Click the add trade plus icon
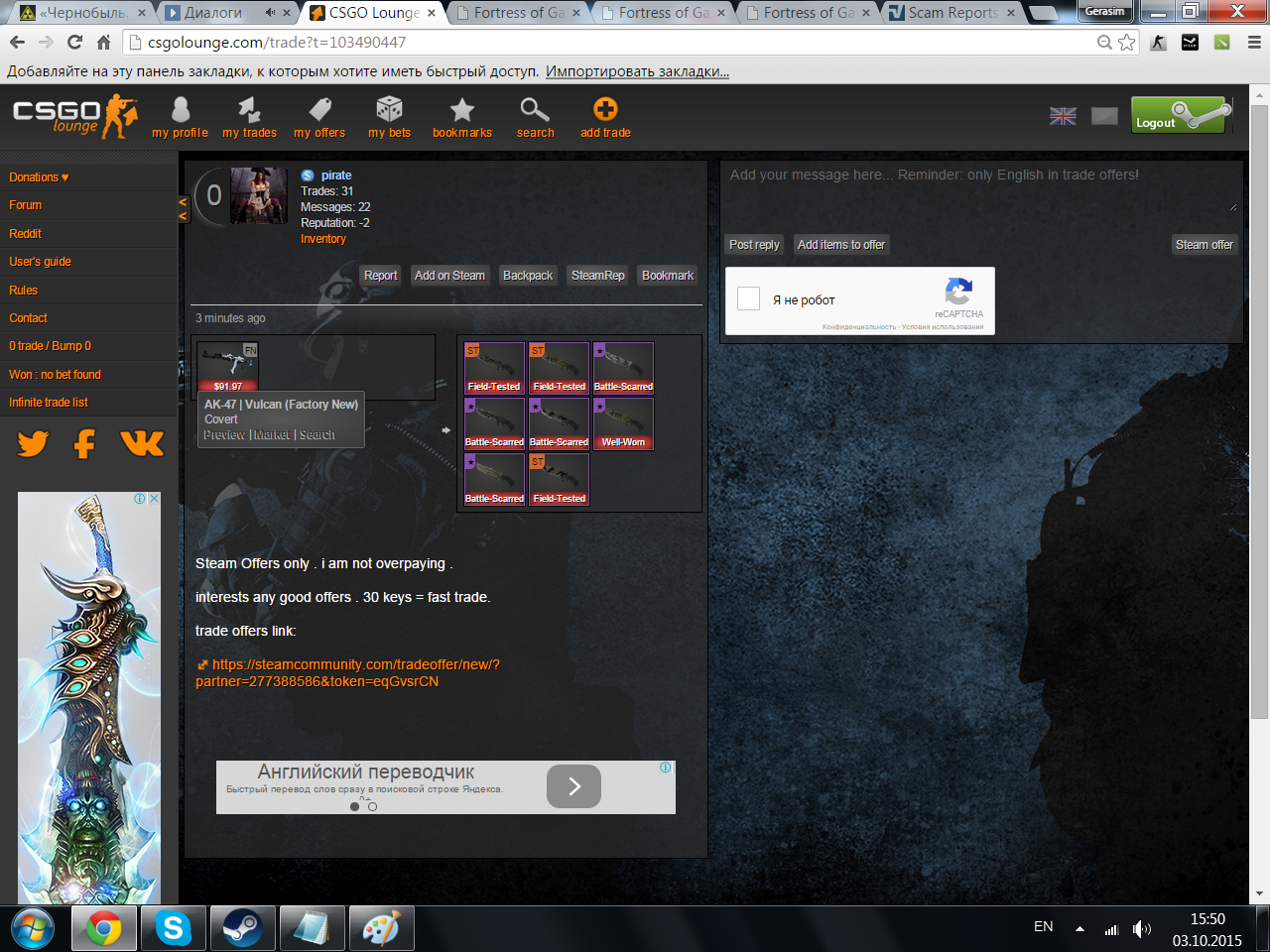 click(x=605, y=109)
